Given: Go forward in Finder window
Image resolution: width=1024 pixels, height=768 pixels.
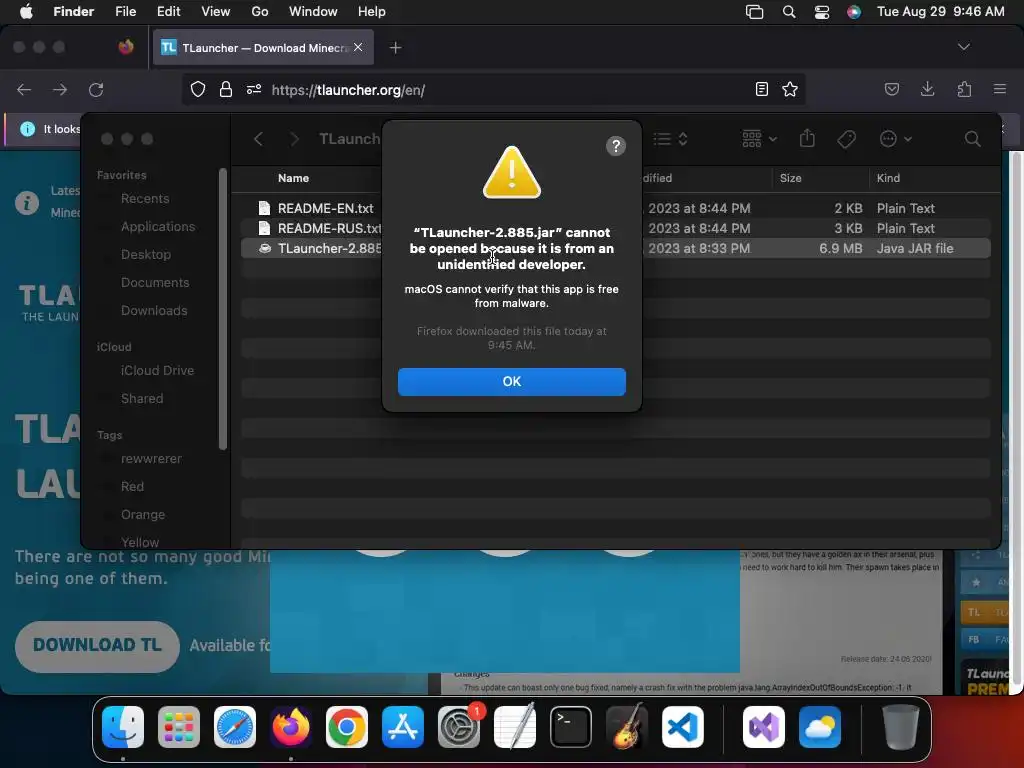Looking at the screenshot, I should pos(295,139).
